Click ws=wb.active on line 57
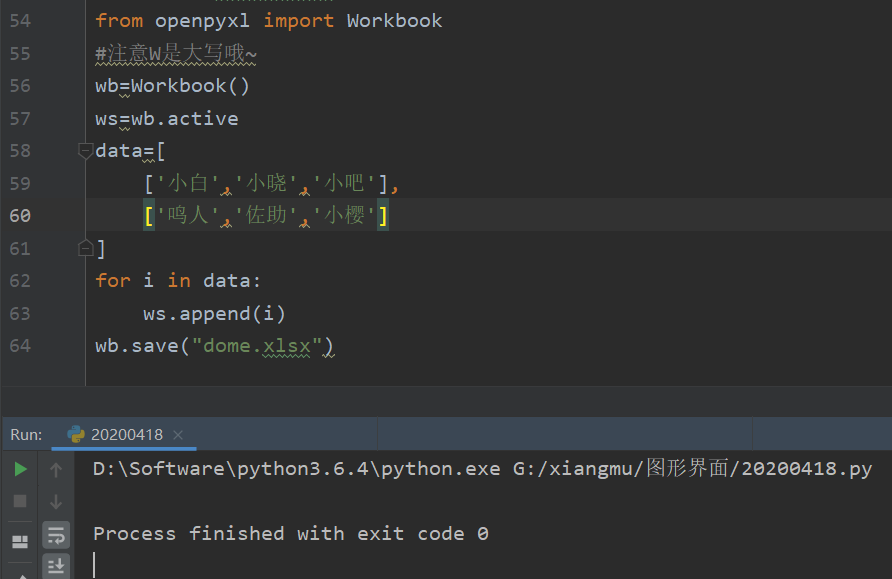Viewport: 892px width, 579px height. point(167,119)
